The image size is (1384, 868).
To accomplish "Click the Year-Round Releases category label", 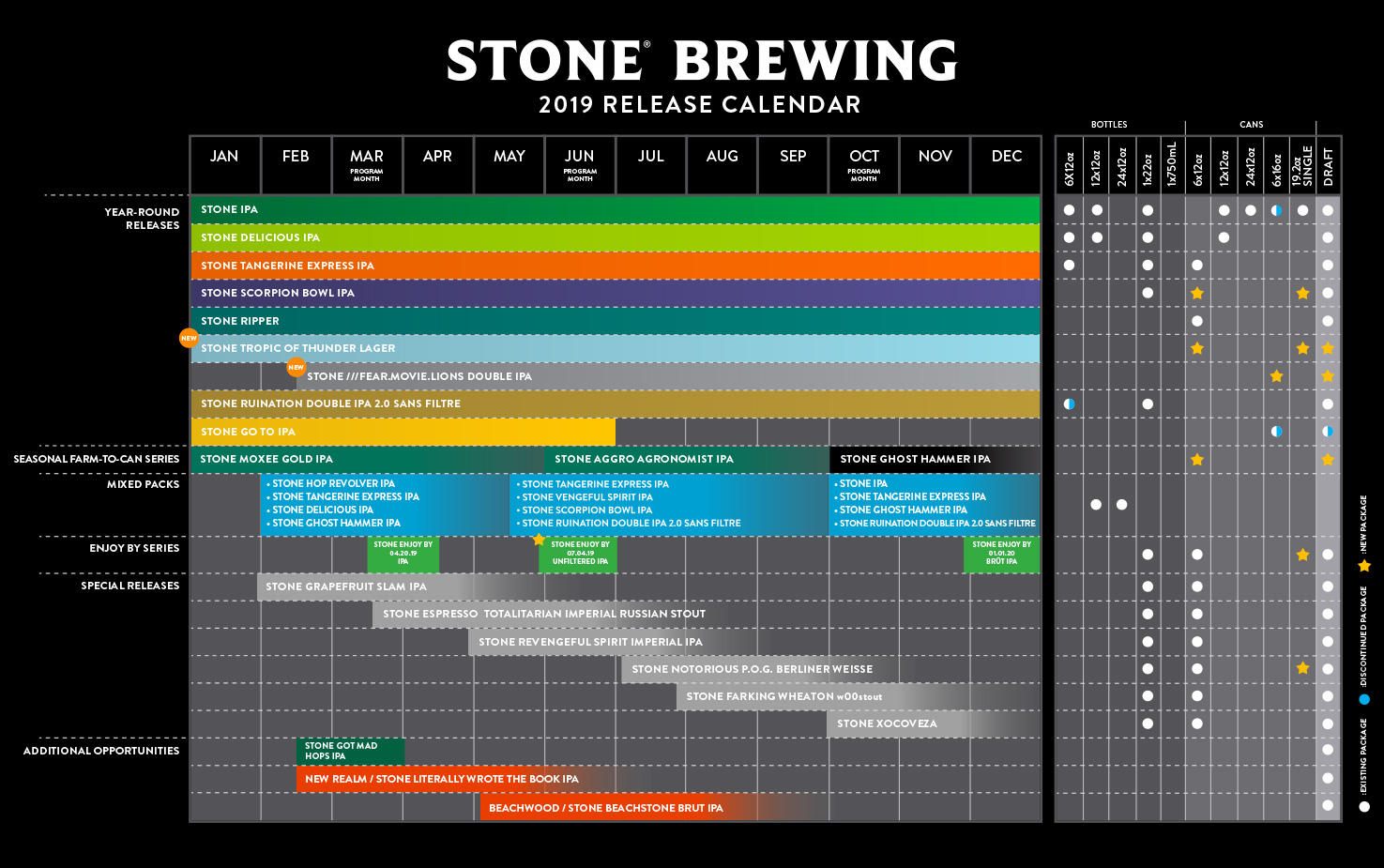I will (142, 219).
